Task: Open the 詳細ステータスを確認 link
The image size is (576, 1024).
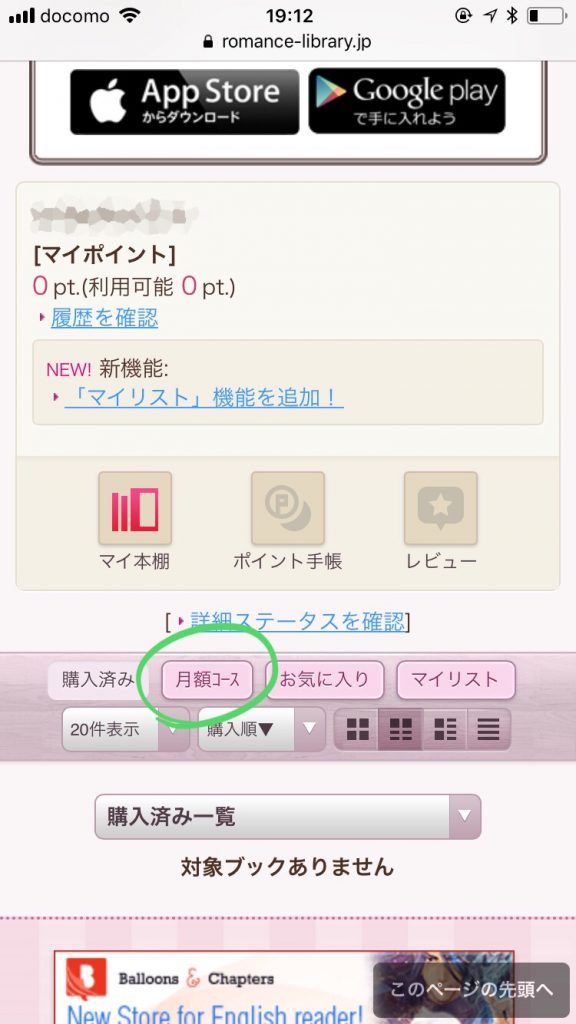Action: [x=298, y=621]
